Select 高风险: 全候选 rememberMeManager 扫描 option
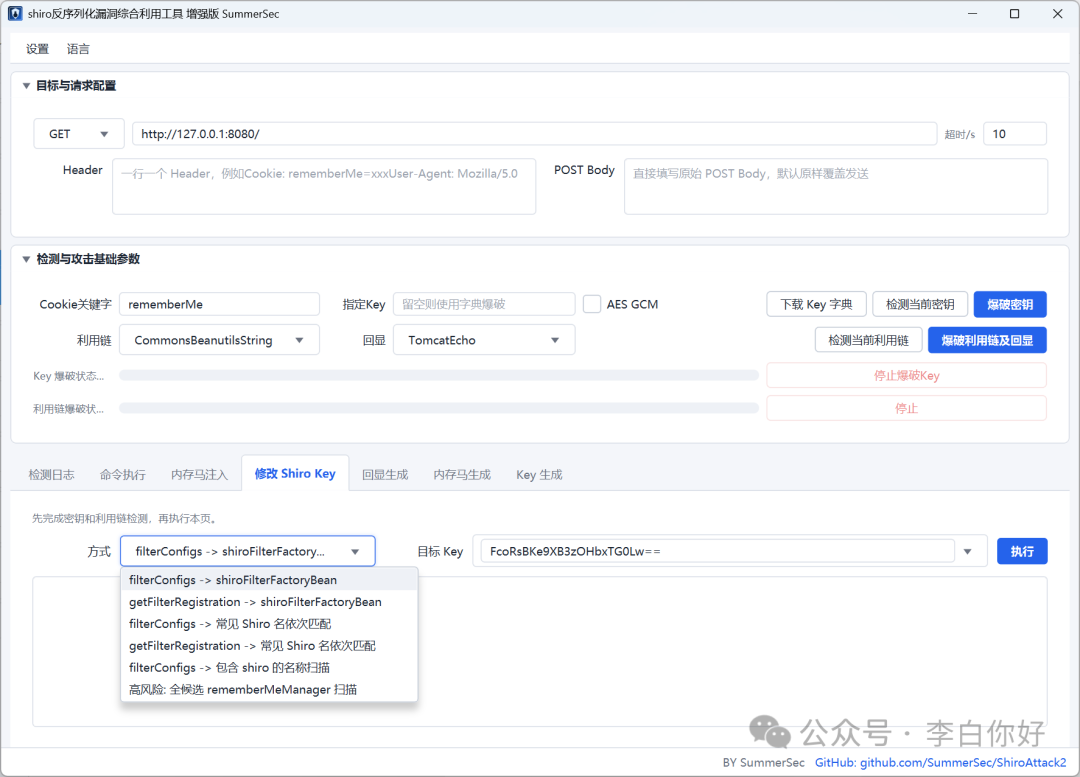Viewport: 1080px width, 777px height. 269,690
